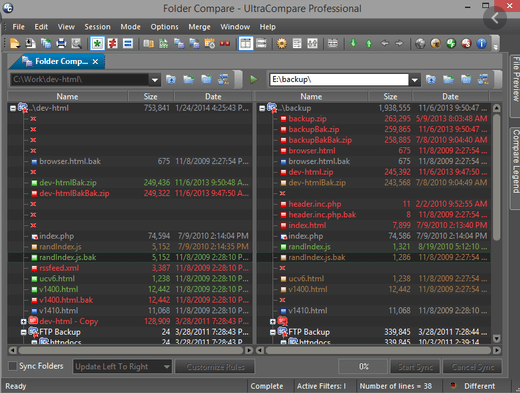Click the green previous difference arrow
This screenshot has width=520, height=393.
(369, 43)
